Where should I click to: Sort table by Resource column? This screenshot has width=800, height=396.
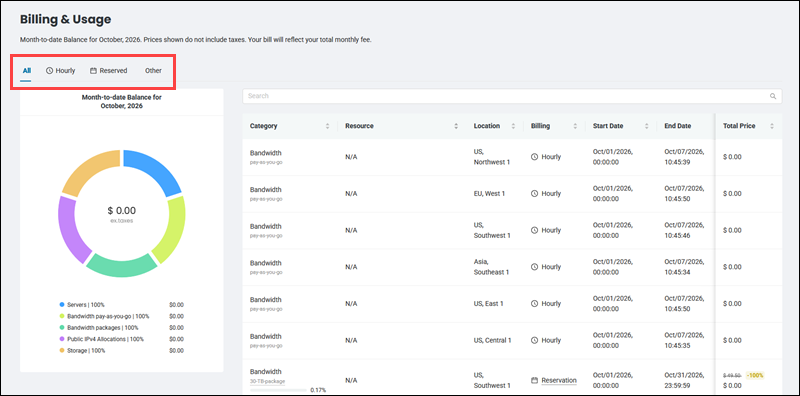[456, 126]
